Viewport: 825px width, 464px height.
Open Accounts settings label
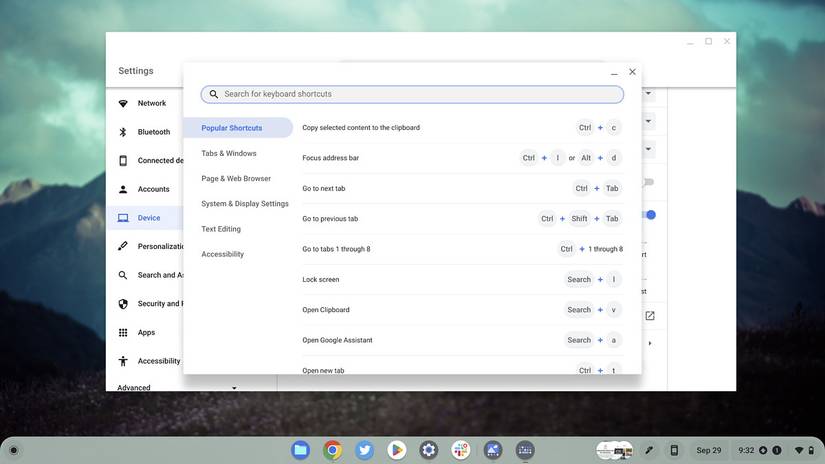point(154,189)
